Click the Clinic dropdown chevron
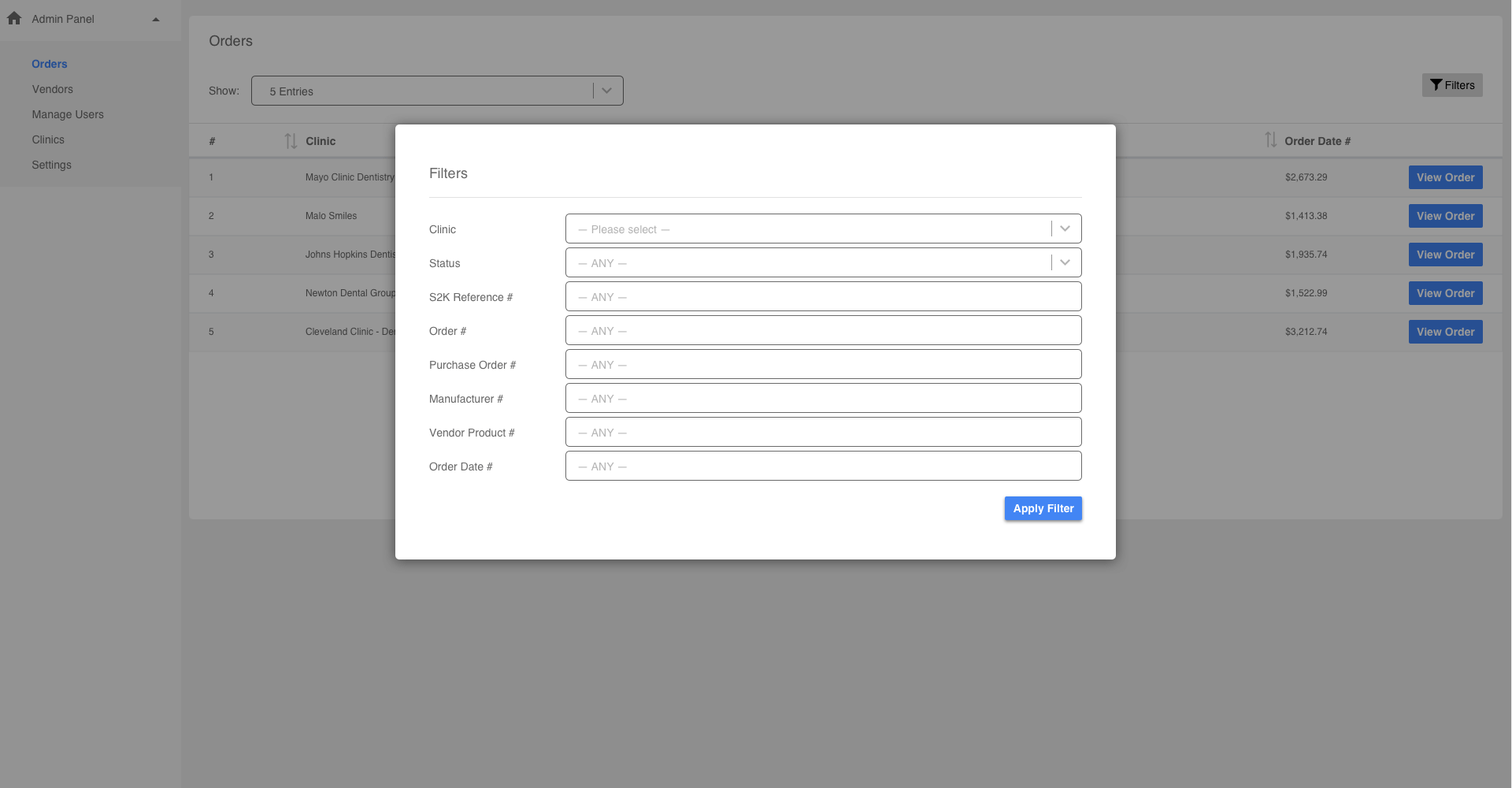This screenshot has height=788, width=1512. coord(1065,229)
